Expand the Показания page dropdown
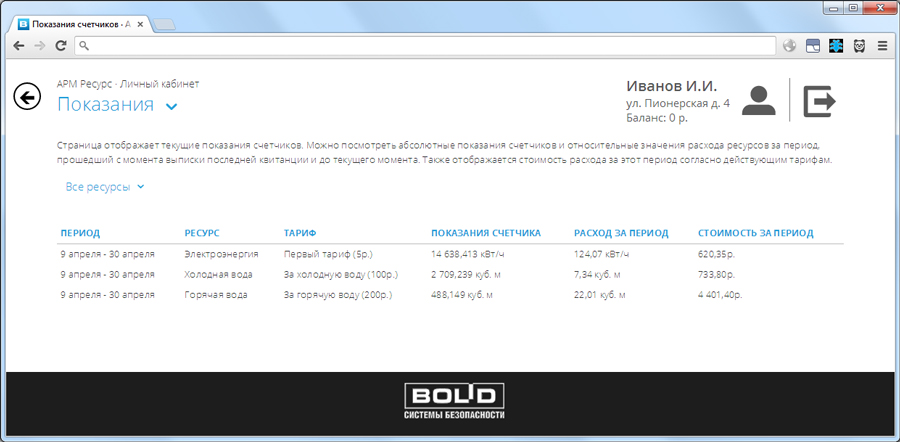The height and width of the screenshot is (442, 900). pos(171,106)
